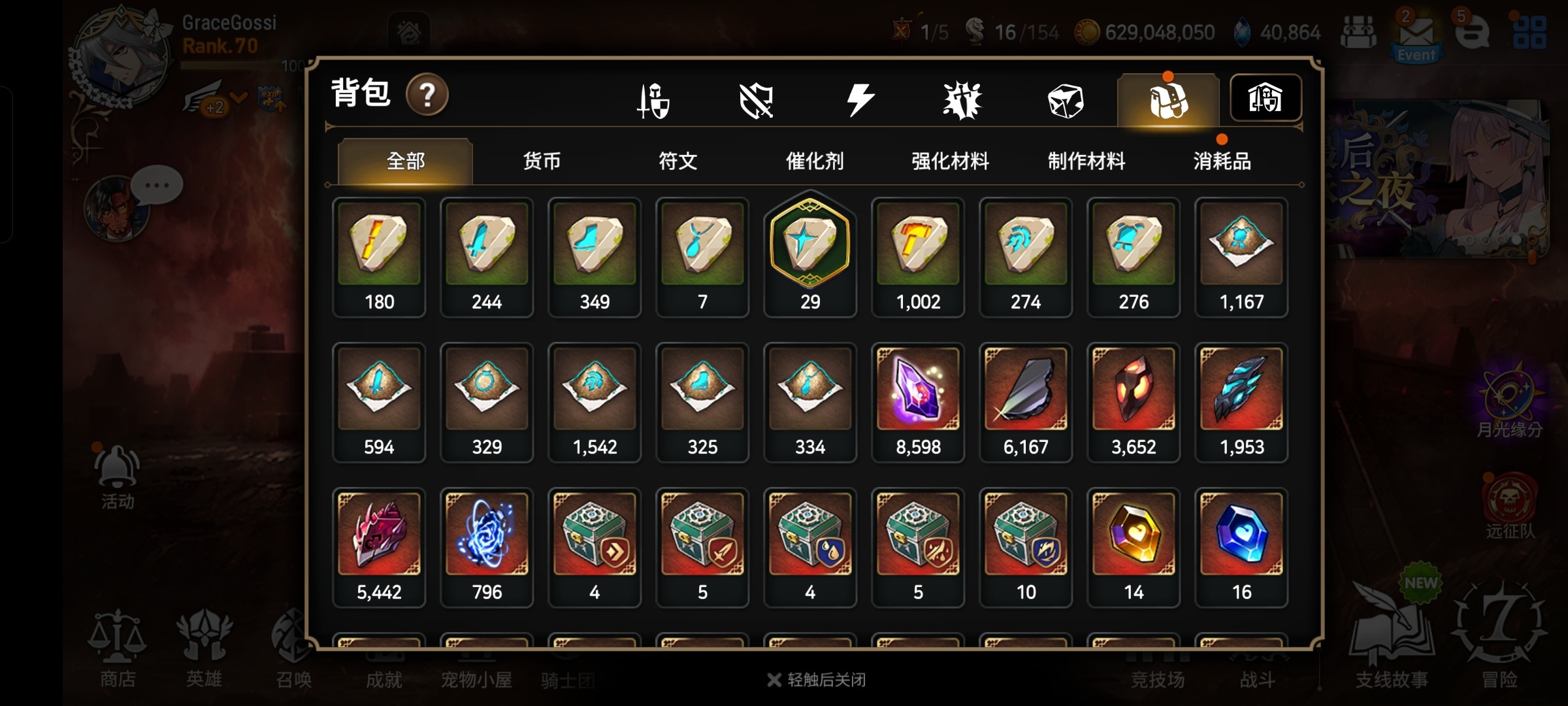Select the blue swirl orb item 796
The height and width of the screenshot is (706, 1568).
click(487, 548)
